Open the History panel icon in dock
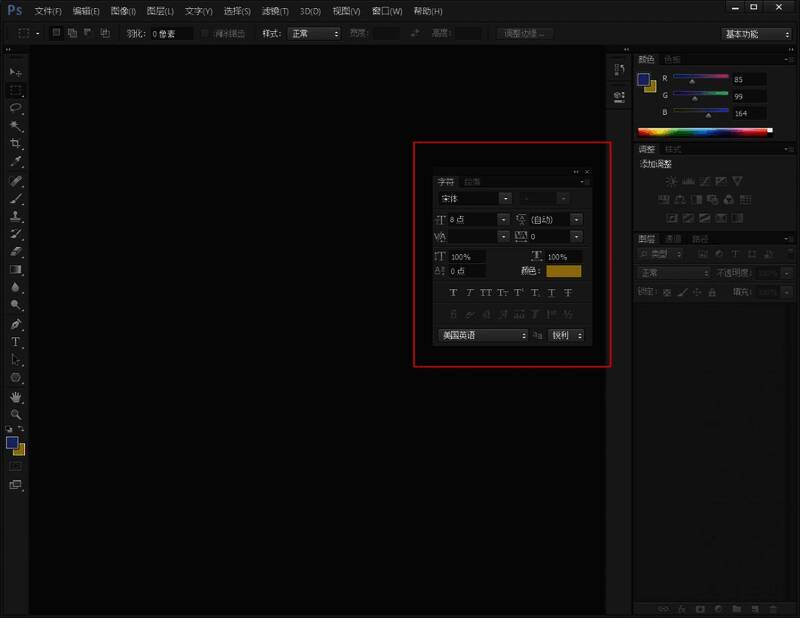800x618 pixels. (x=619, y=71)
